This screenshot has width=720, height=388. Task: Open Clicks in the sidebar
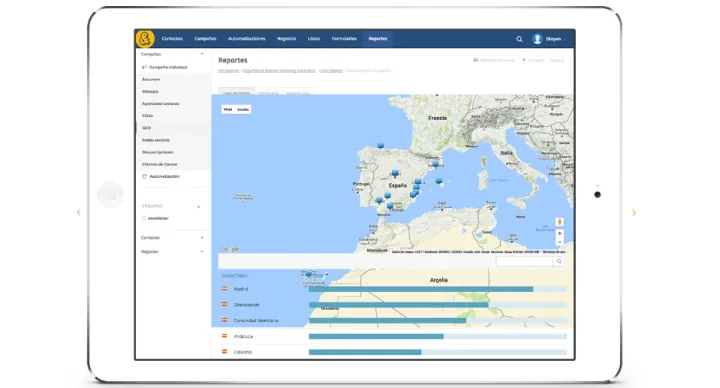click(147, 116)
